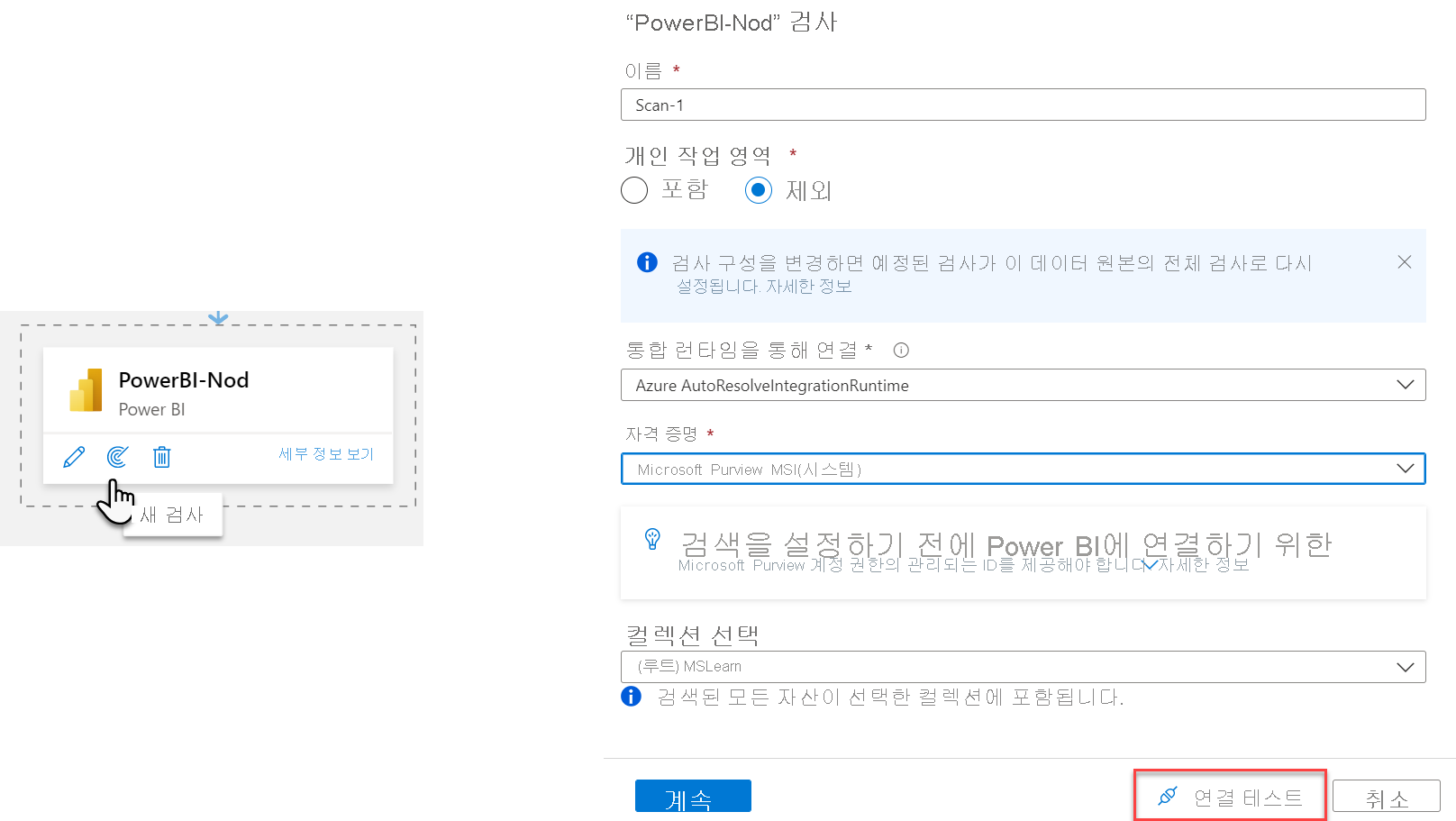Open 자세한 정보 link in the tip box

(x=1204, y=565)
